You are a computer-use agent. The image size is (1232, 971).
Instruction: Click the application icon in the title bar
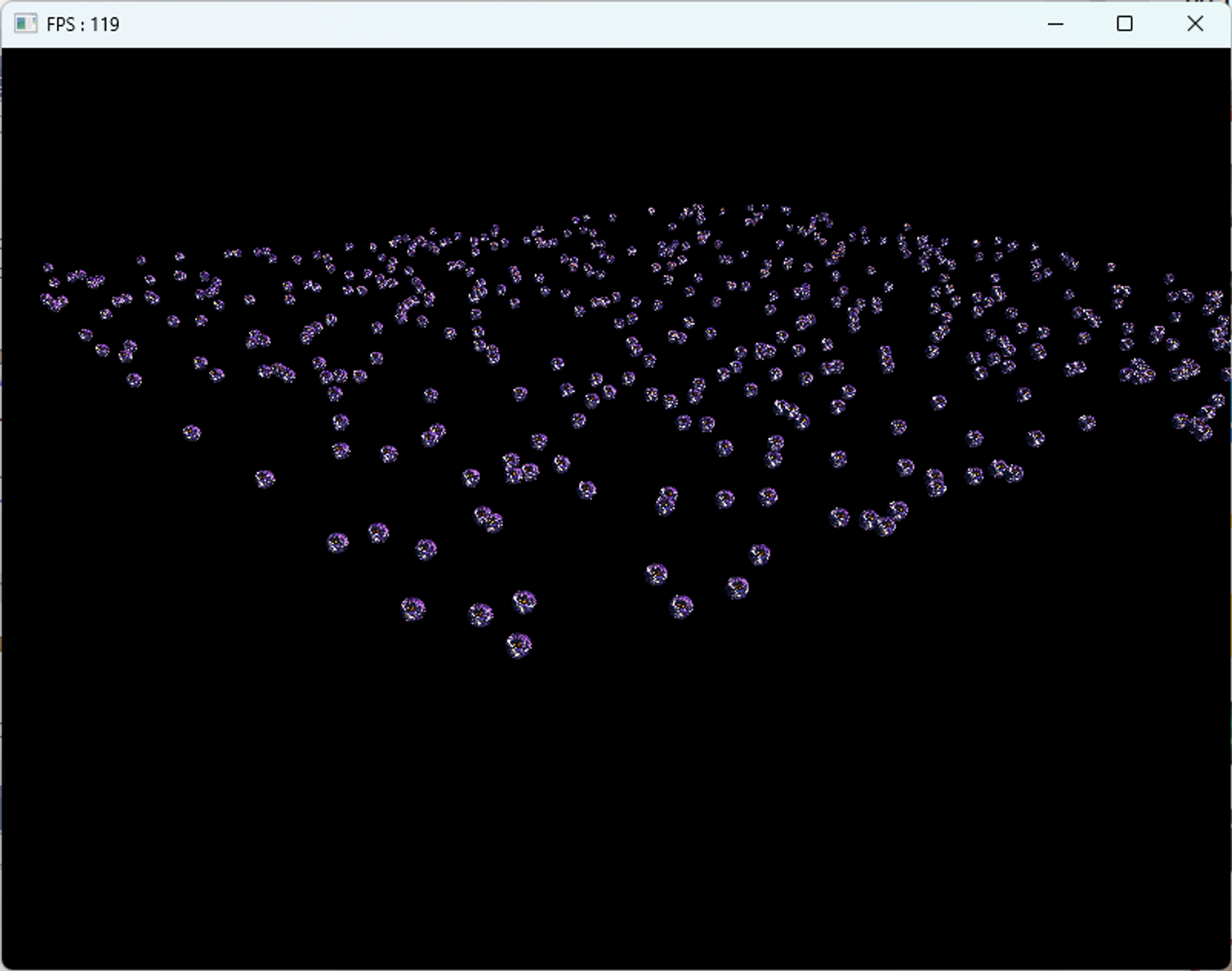click(x=25, y=24)
